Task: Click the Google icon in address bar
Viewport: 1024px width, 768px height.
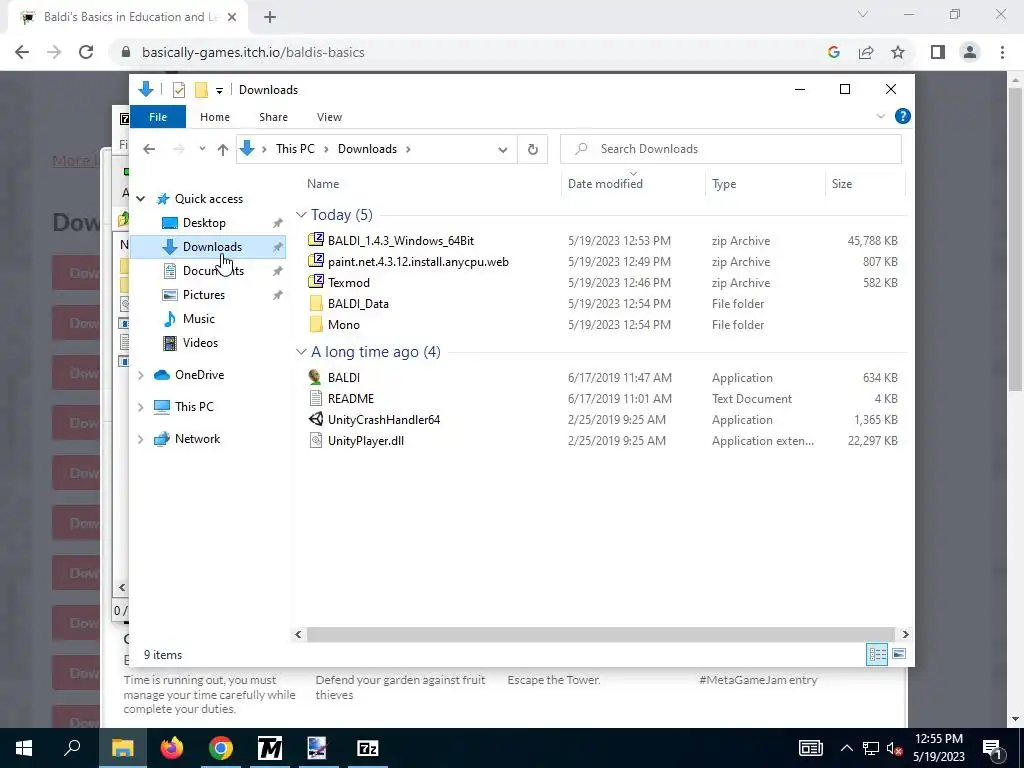Action: [x=833, y=52]
